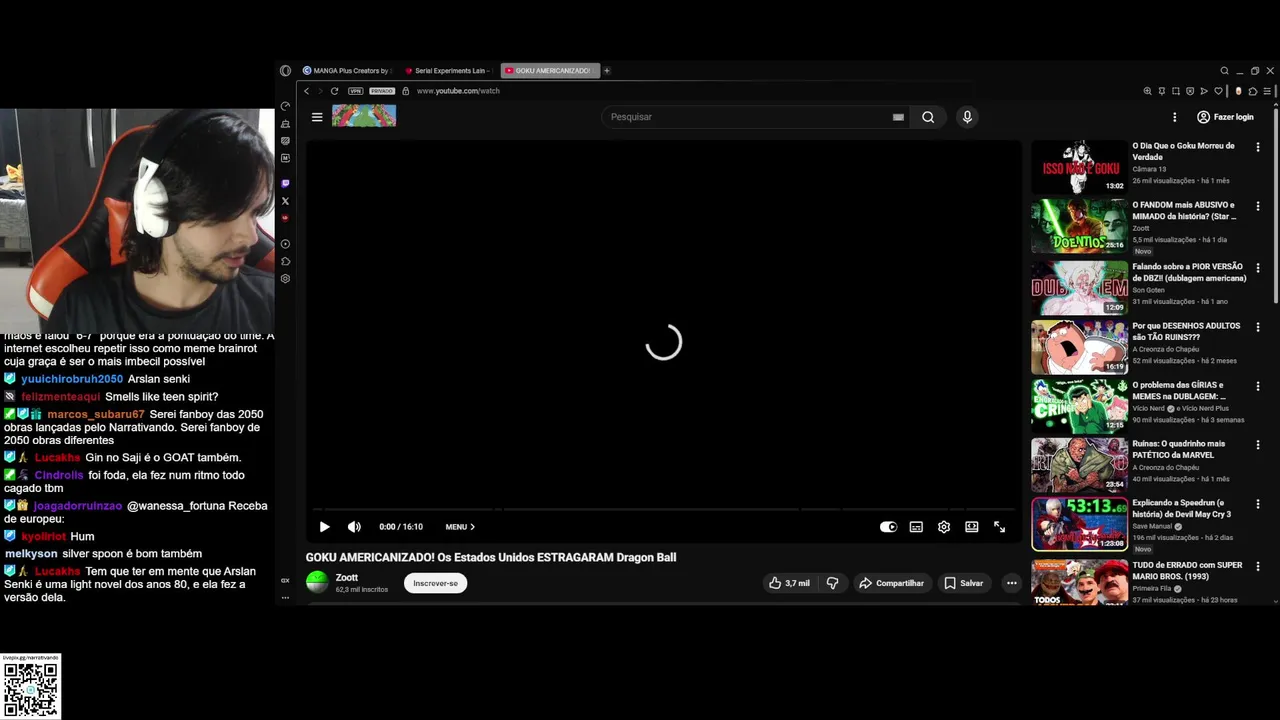Image resolution: width=1280 pixels, height=720 pixels.
Task: Switch to Serial Experiments Lain tab
Action: pyautogui.click(x=447, y=71)
